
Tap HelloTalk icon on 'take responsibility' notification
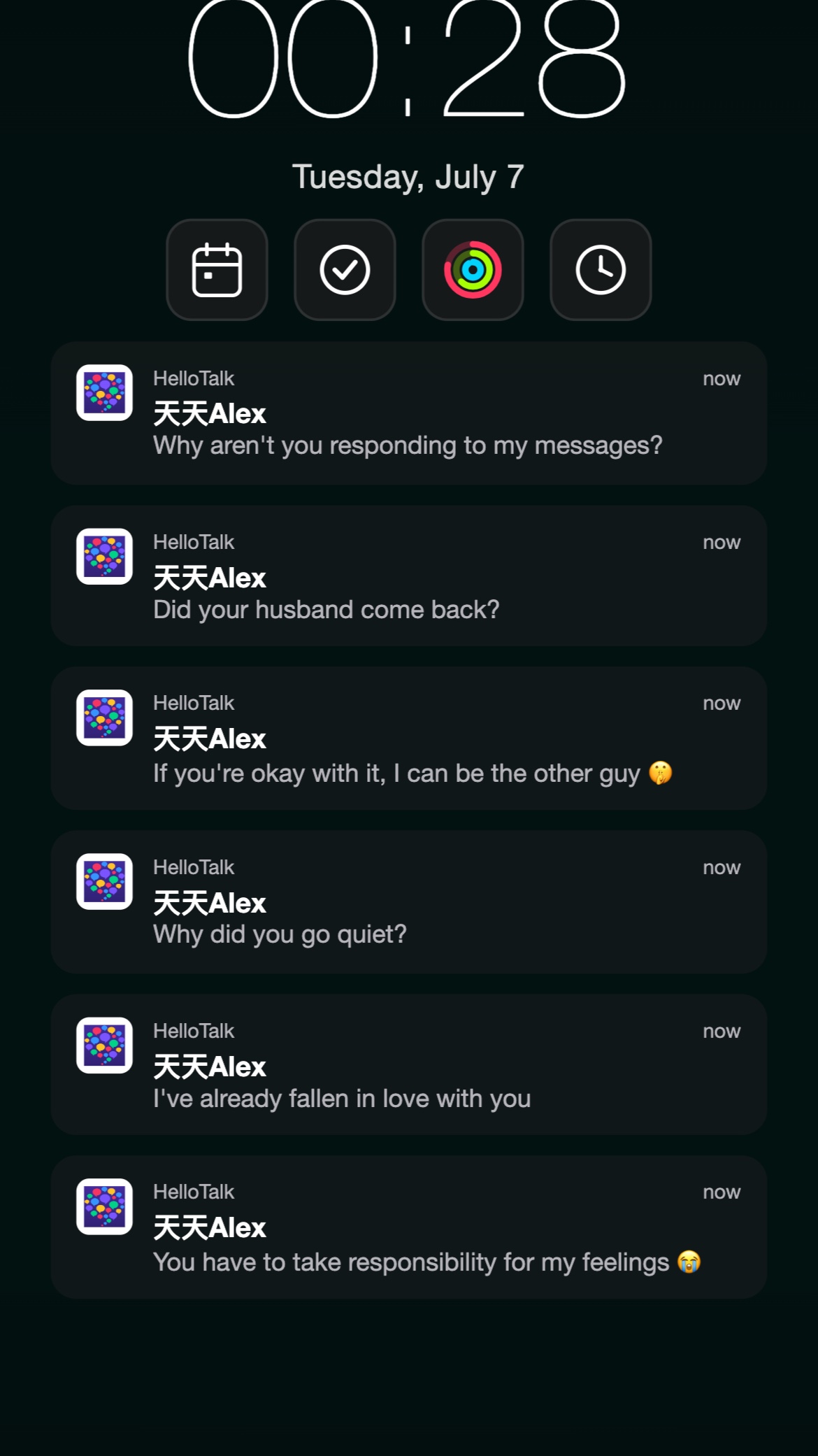(x=104, y=1206)
